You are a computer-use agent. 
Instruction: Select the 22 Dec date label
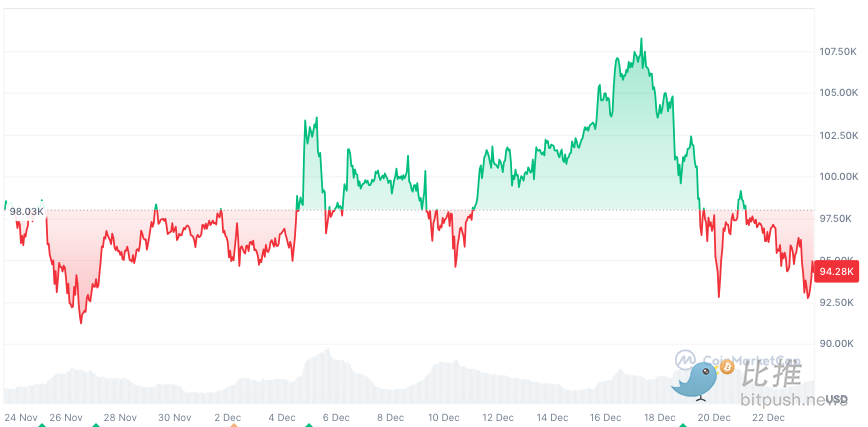[x=767, y=417]
